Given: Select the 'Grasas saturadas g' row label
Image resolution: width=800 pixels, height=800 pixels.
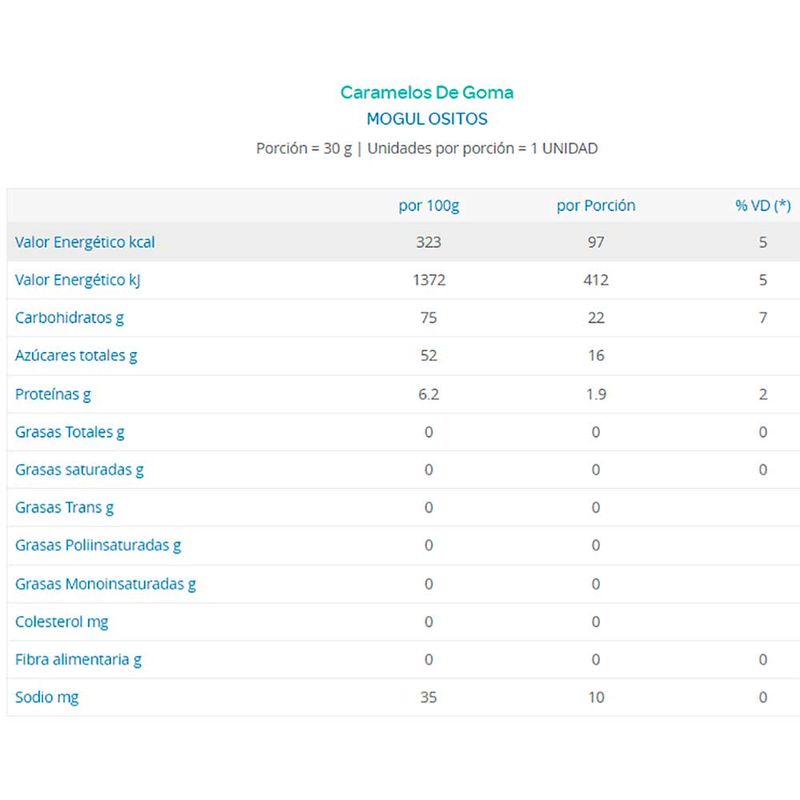Looking at the screenshot, I should [x=79, y=470].
